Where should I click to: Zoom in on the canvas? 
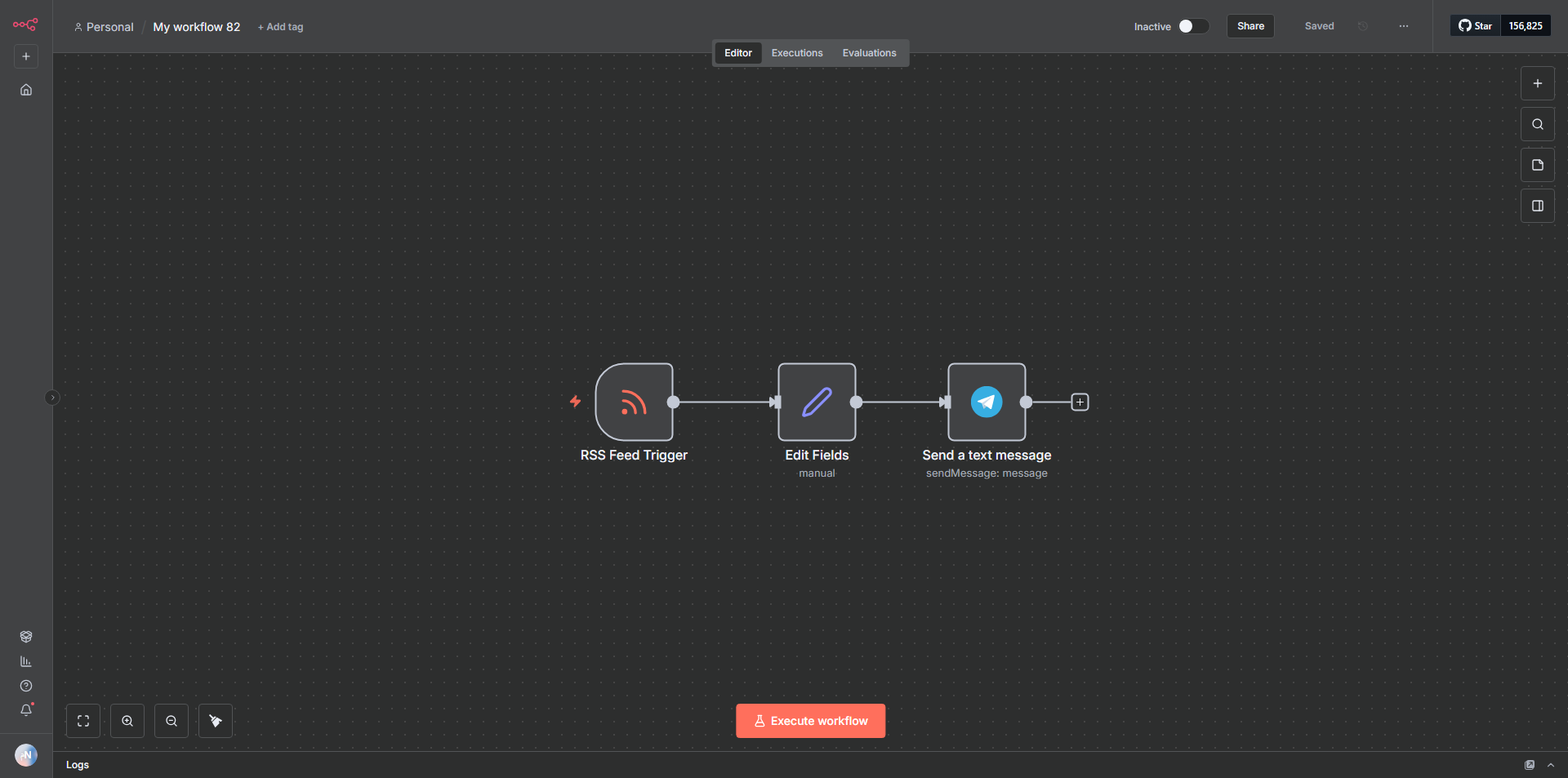click(127, 721)
